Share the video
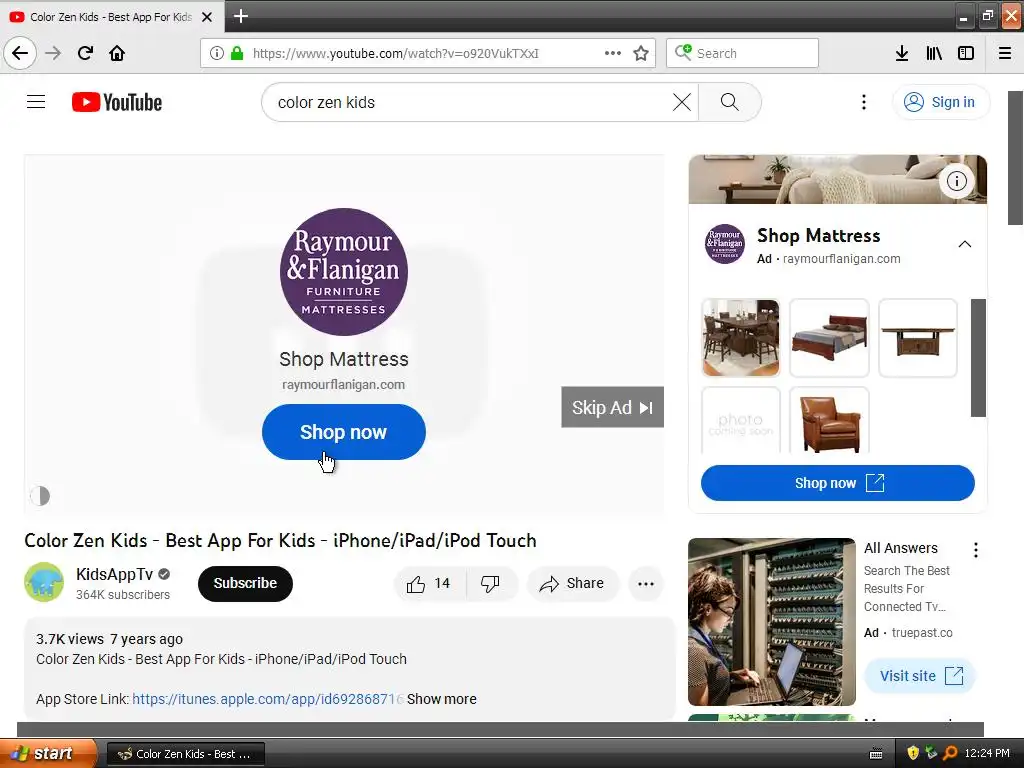The height and width of the screenshot is (768, 1024). click(x=572, y=583)
